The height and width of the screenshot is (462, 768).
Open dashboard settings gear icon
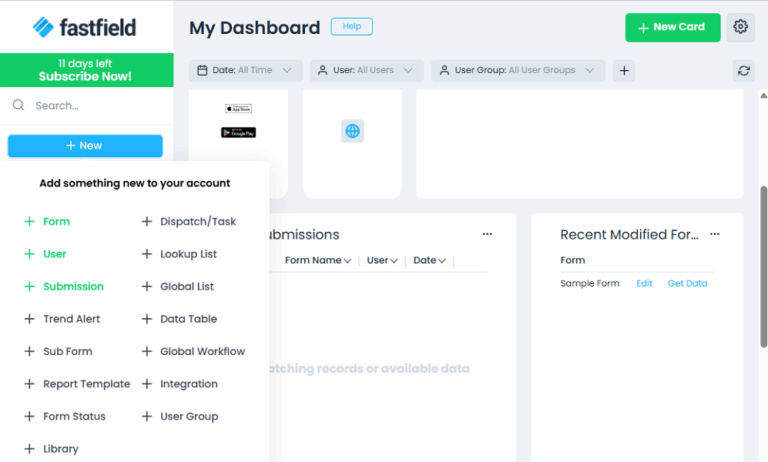[x=740, y=27]
